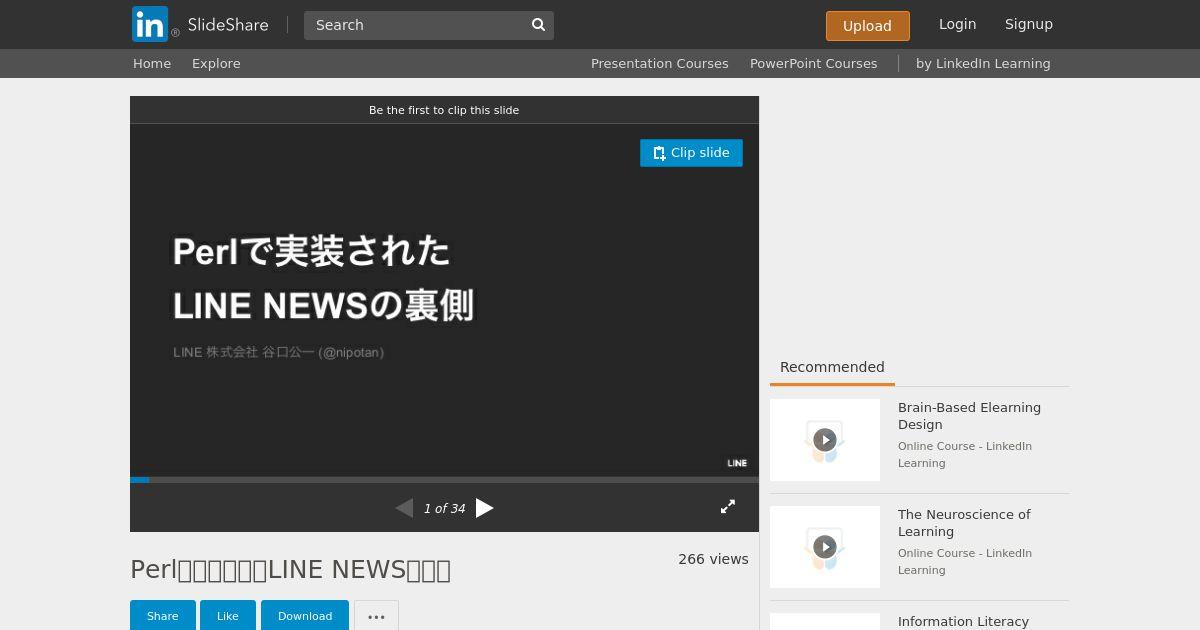Clip this slide button
This screenshot has width=1200, height=630.
[x=691, y=153]
